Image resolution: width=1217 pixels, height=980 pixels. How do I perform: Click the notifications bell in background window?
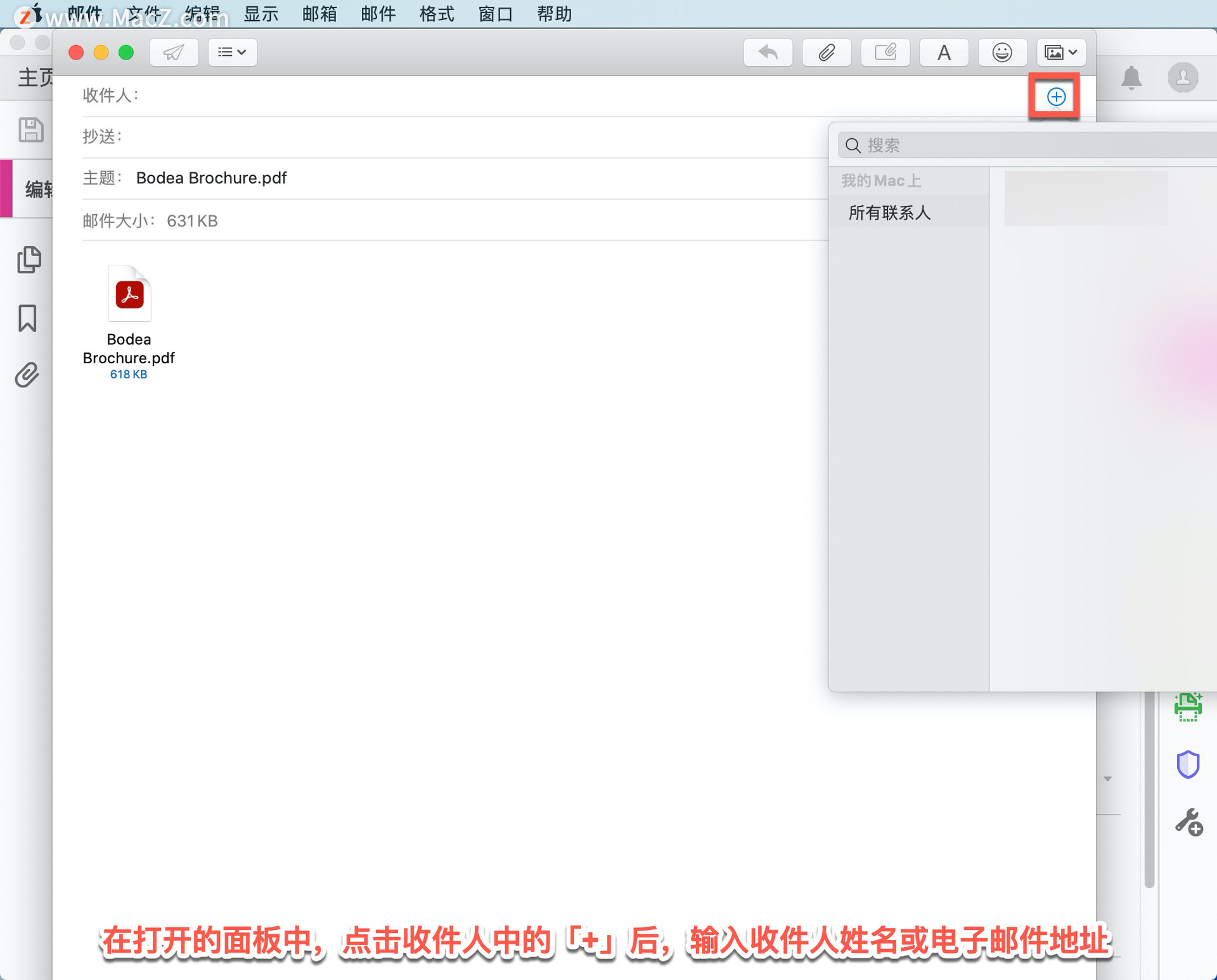point(1131,78)
